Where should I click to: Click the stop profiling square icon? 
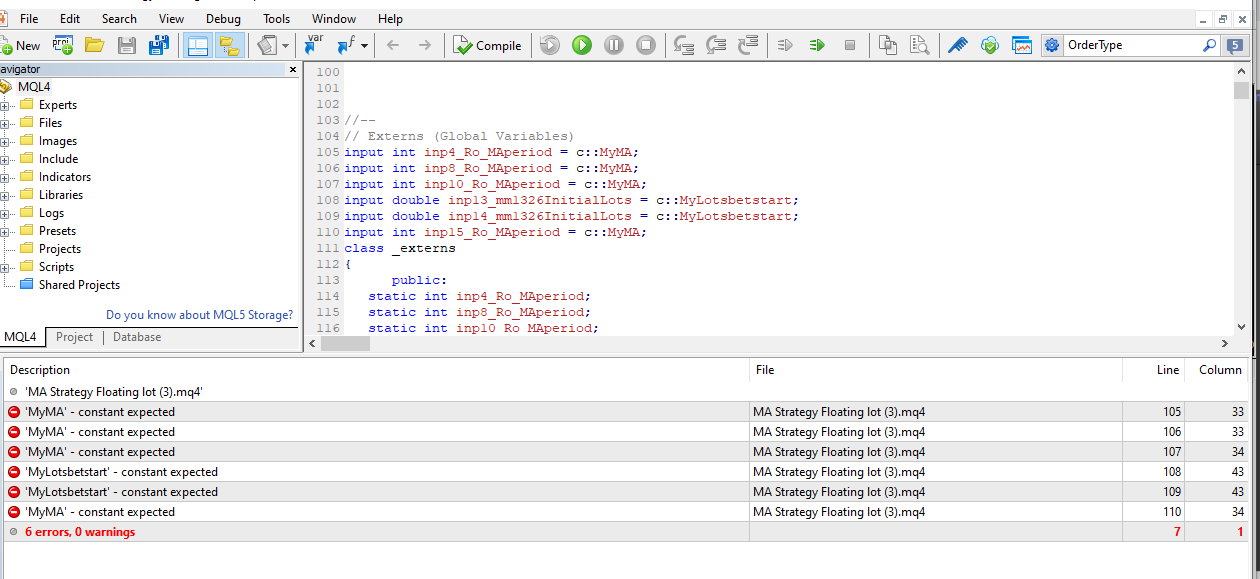[x=850, y=45]
